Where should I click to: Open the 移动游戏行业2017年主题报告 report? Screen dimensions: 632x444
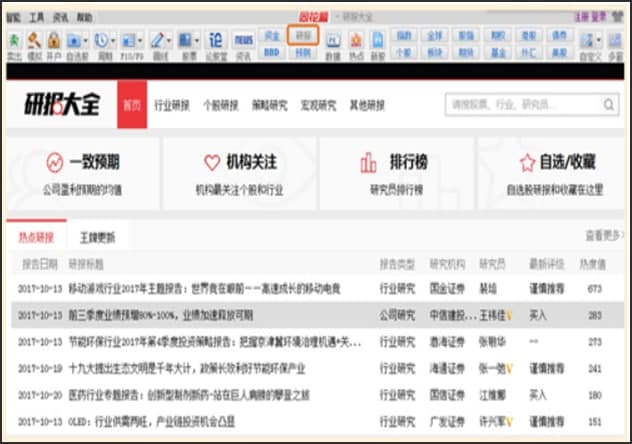point(205,289)
